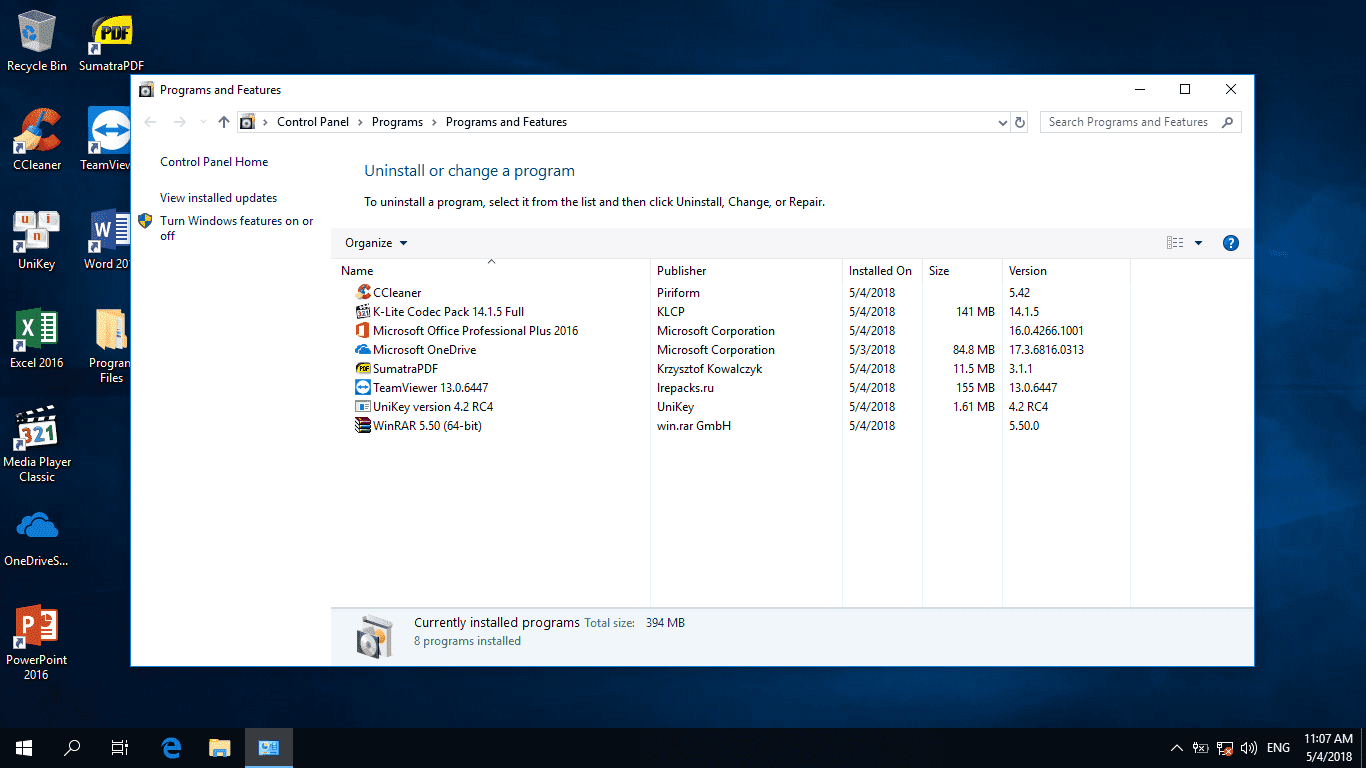Select version '17.3.6816.0313' cell
1366x768 pixels.
pyautogui.click(x=1046, y=350)
